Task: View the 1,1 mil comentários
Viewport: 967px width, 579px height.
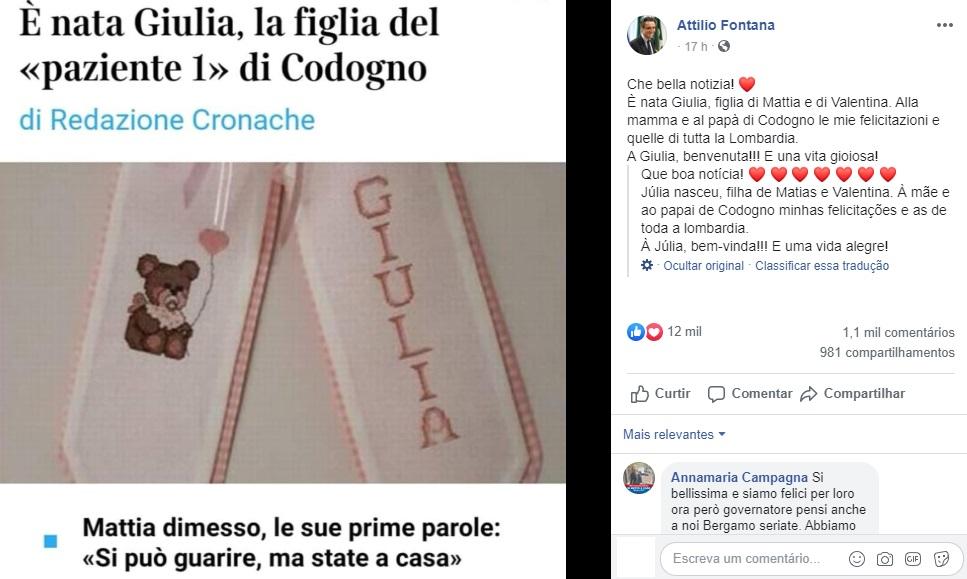Action: (899, 332)
